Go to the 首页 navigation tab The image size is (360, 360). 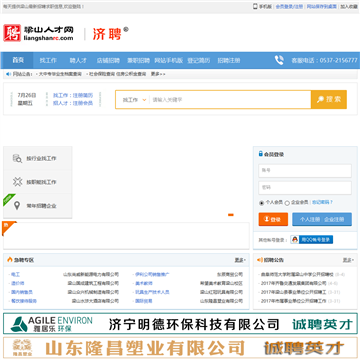(x=18, y=60)
